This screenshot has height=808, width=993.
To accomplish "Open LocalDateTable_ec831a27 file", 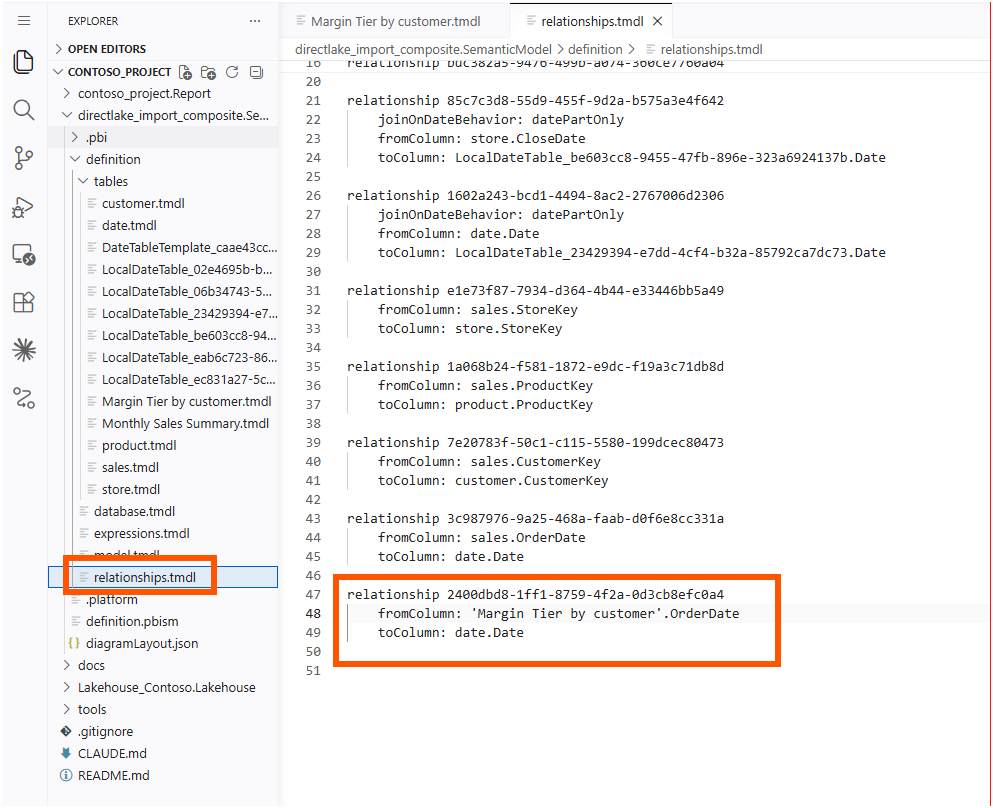I will point(188,380).
